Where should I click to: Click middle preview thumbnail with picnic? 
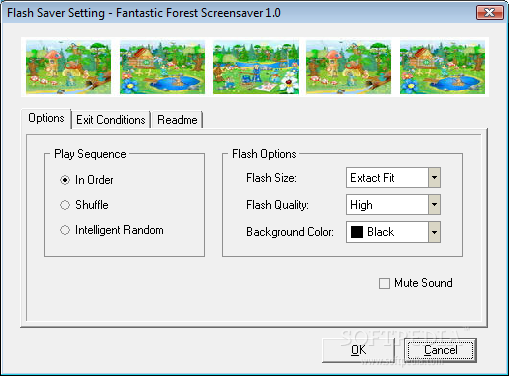point(256,67)
